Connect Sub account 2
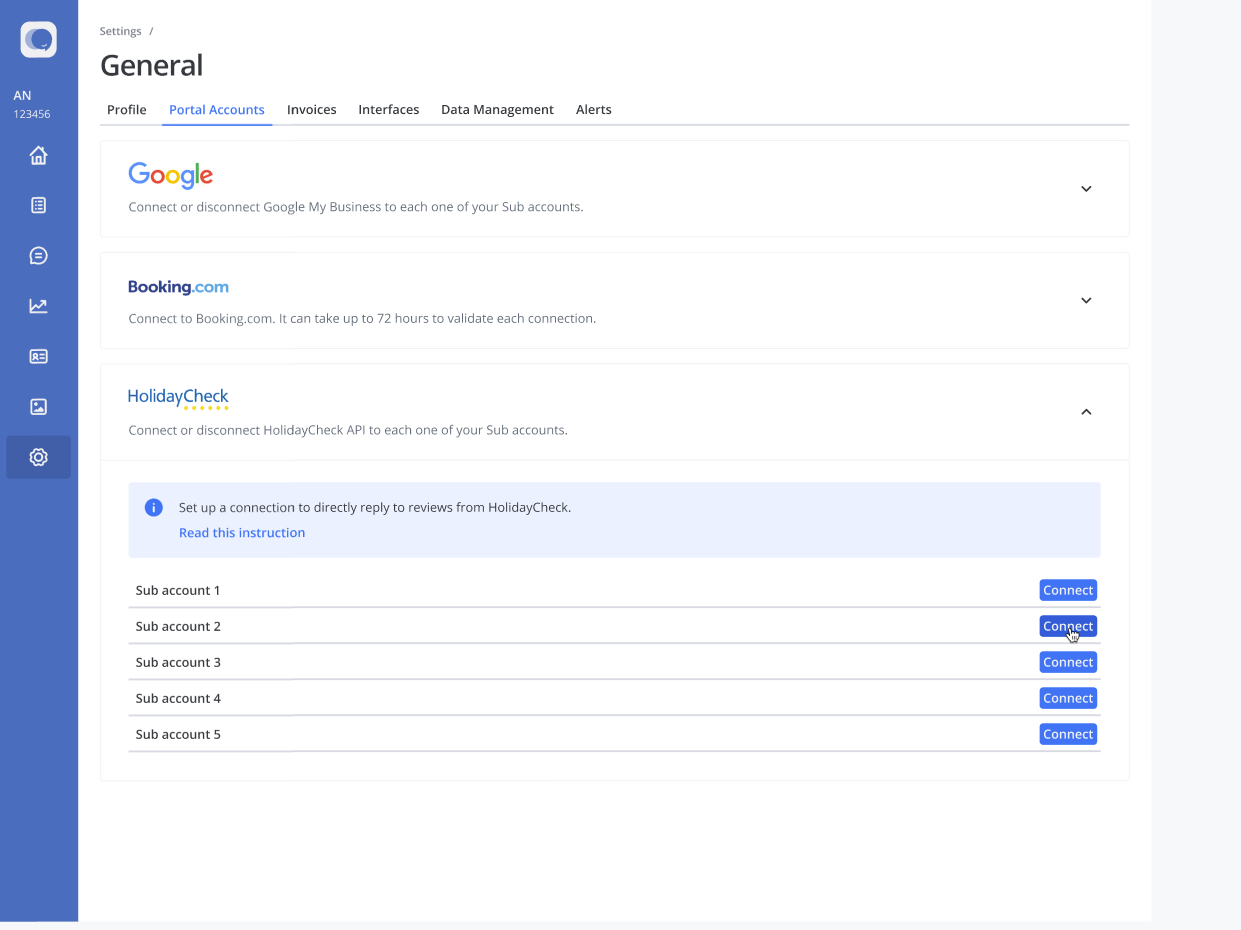1241x930 pixels. coord(1068,626)
